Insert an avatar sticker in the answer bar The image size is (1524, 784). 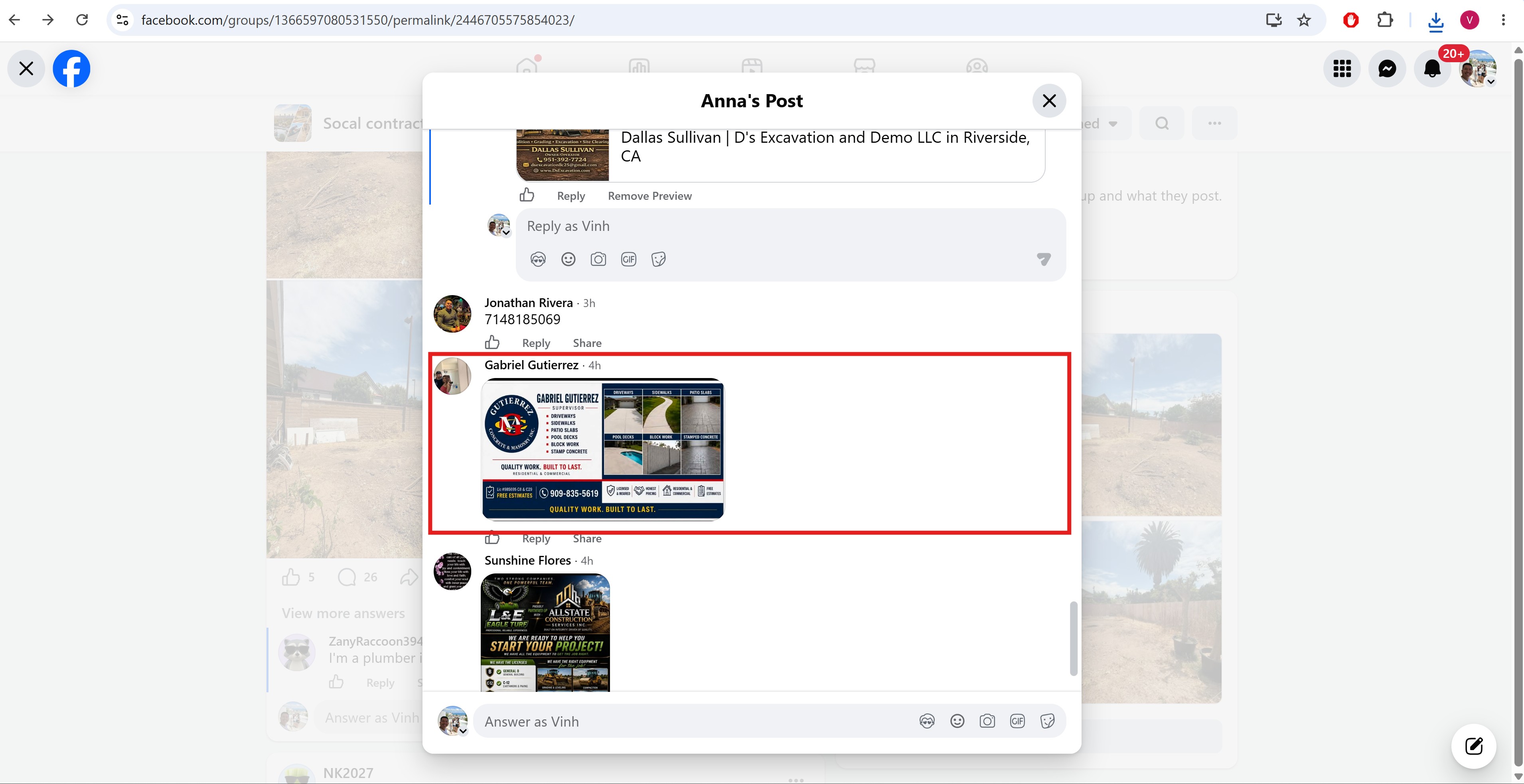pyautogui.click(x=927, y=721)
